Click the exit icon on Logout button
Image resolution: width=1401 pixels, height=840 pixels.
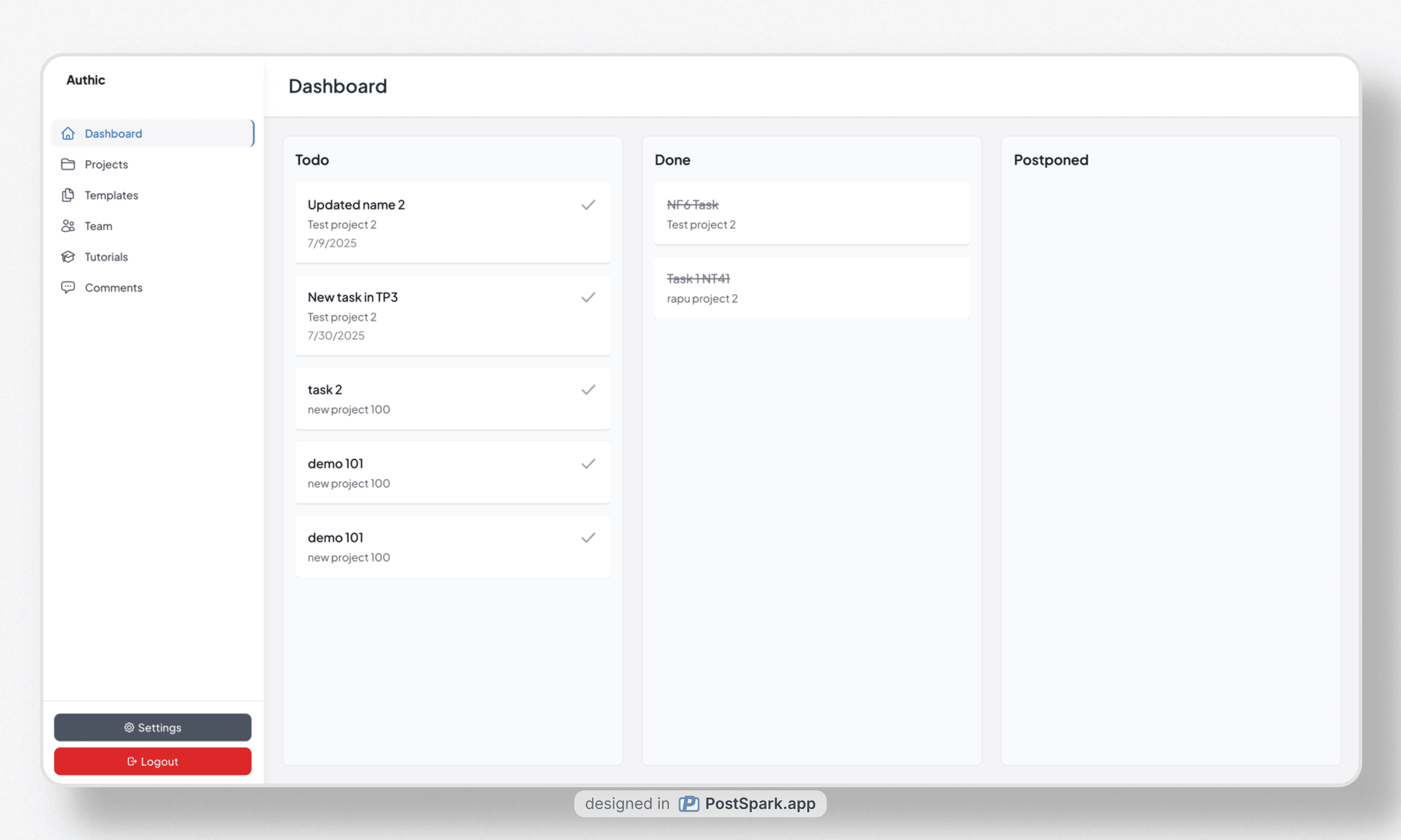click(x=132, y=762)
